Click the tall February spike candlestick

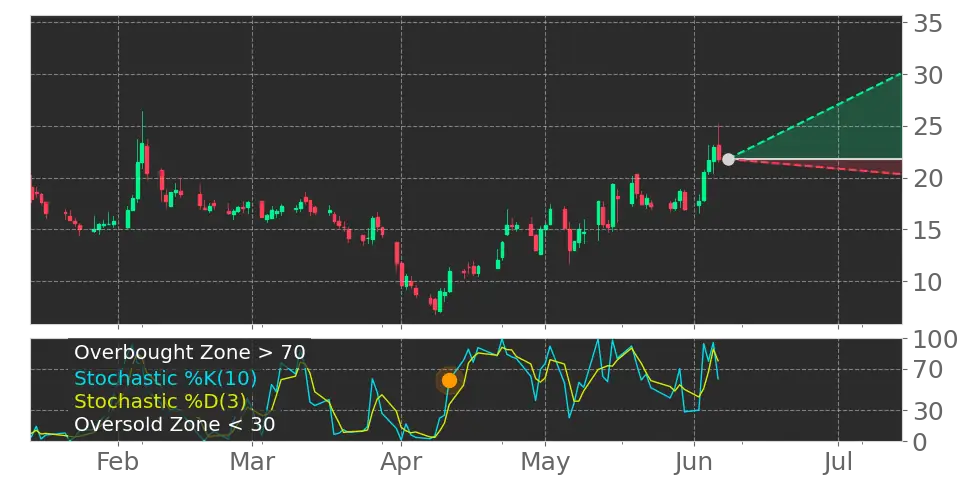coord(142,152)
